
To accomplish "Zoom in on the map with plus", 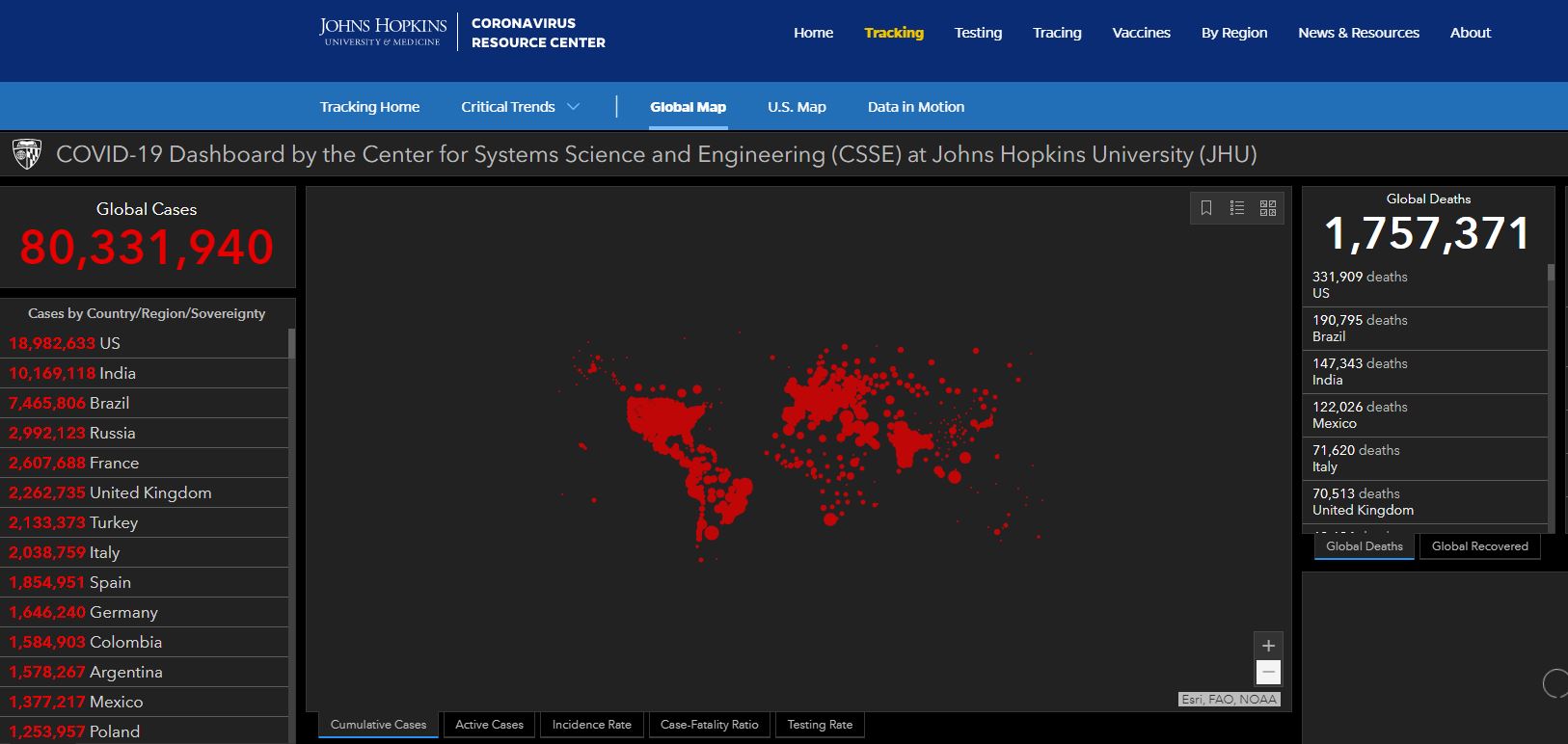I will 1268,646.
